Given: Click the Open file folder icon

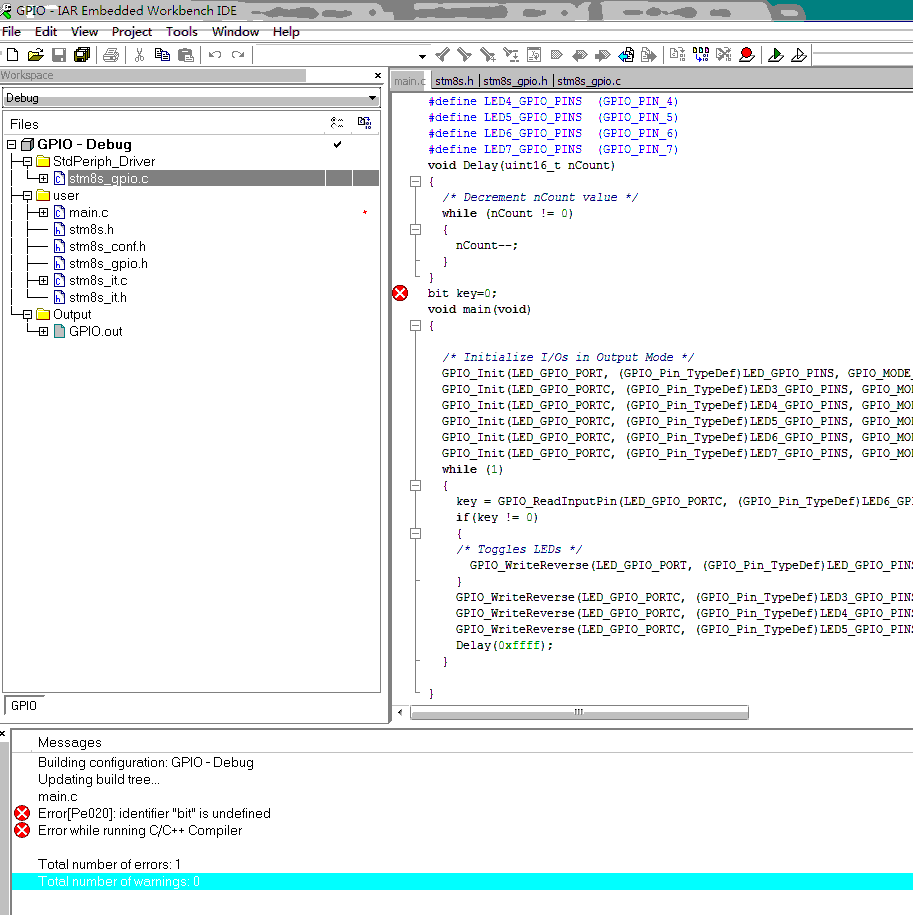Looking at the screenshot, I should point(36,55).
